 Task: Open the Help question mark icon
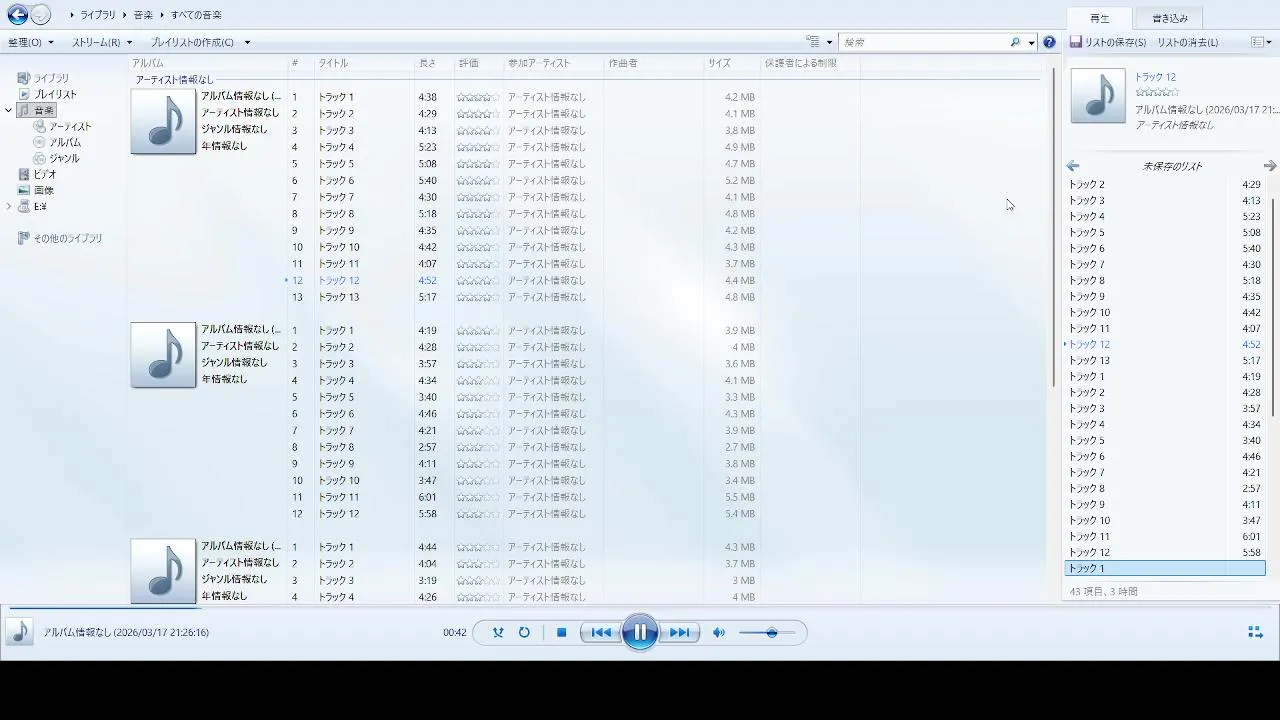(1049, 42)
